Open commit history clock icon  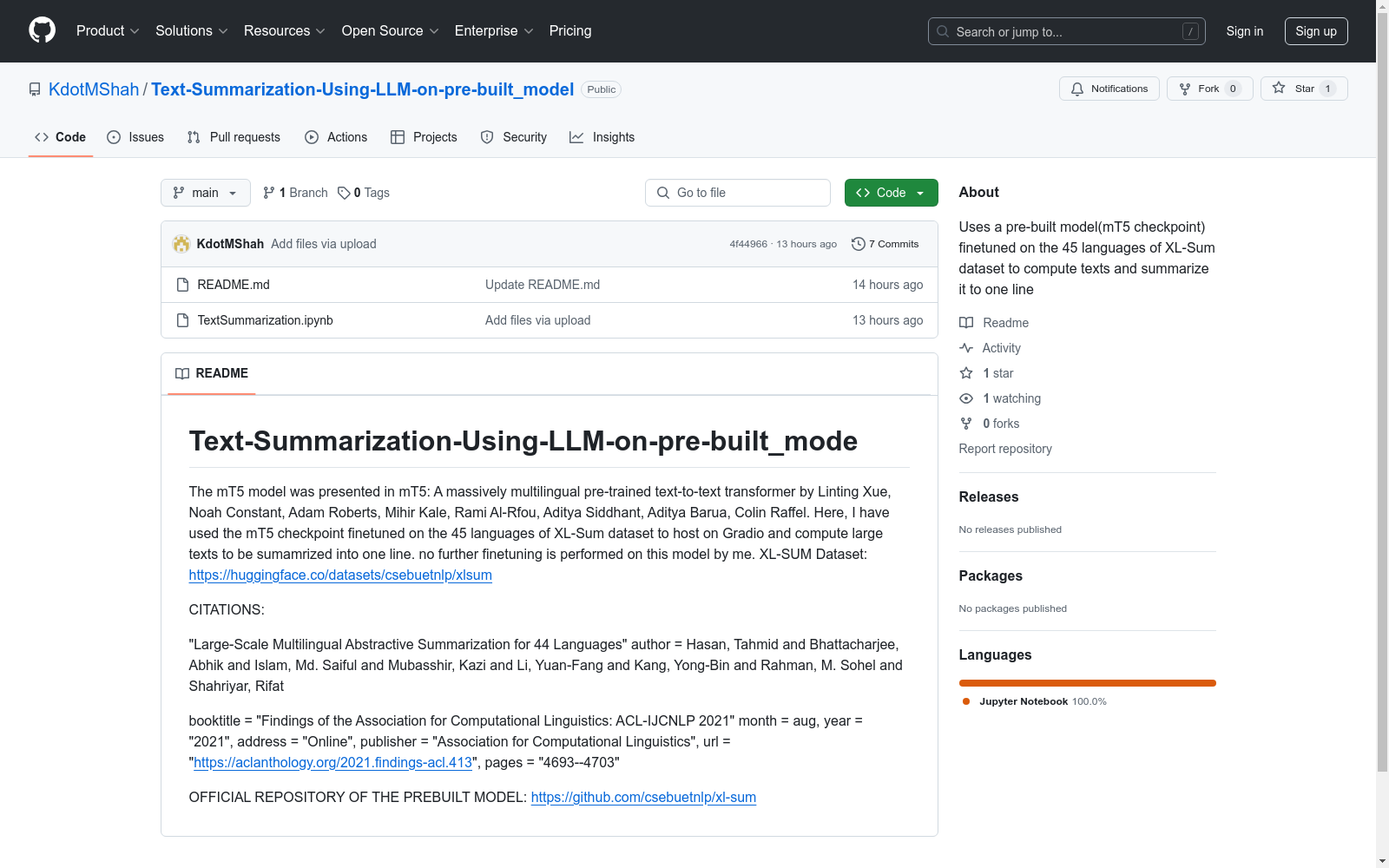859,244
